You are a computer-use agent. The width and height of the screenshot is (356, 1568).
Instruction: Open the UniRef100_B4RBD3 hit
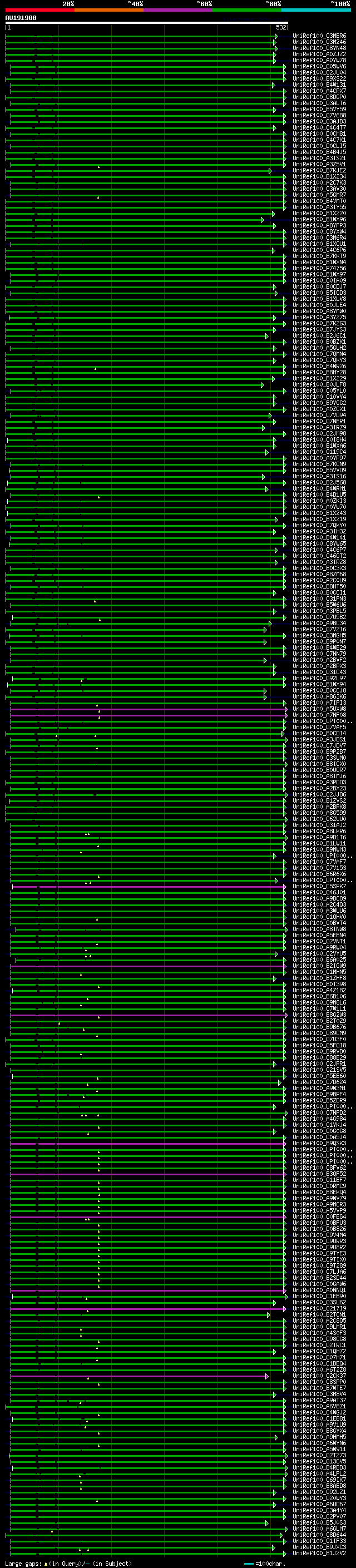point(319,1468)
